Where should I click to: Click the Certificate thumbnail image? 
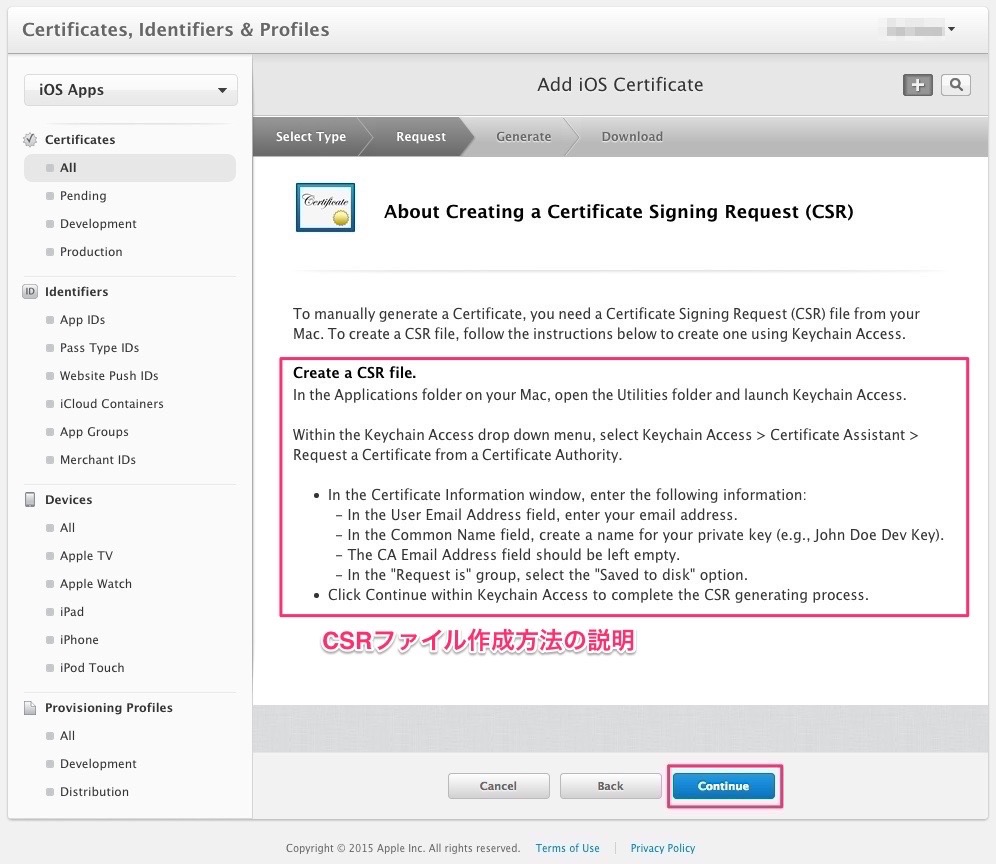(325, 207)
